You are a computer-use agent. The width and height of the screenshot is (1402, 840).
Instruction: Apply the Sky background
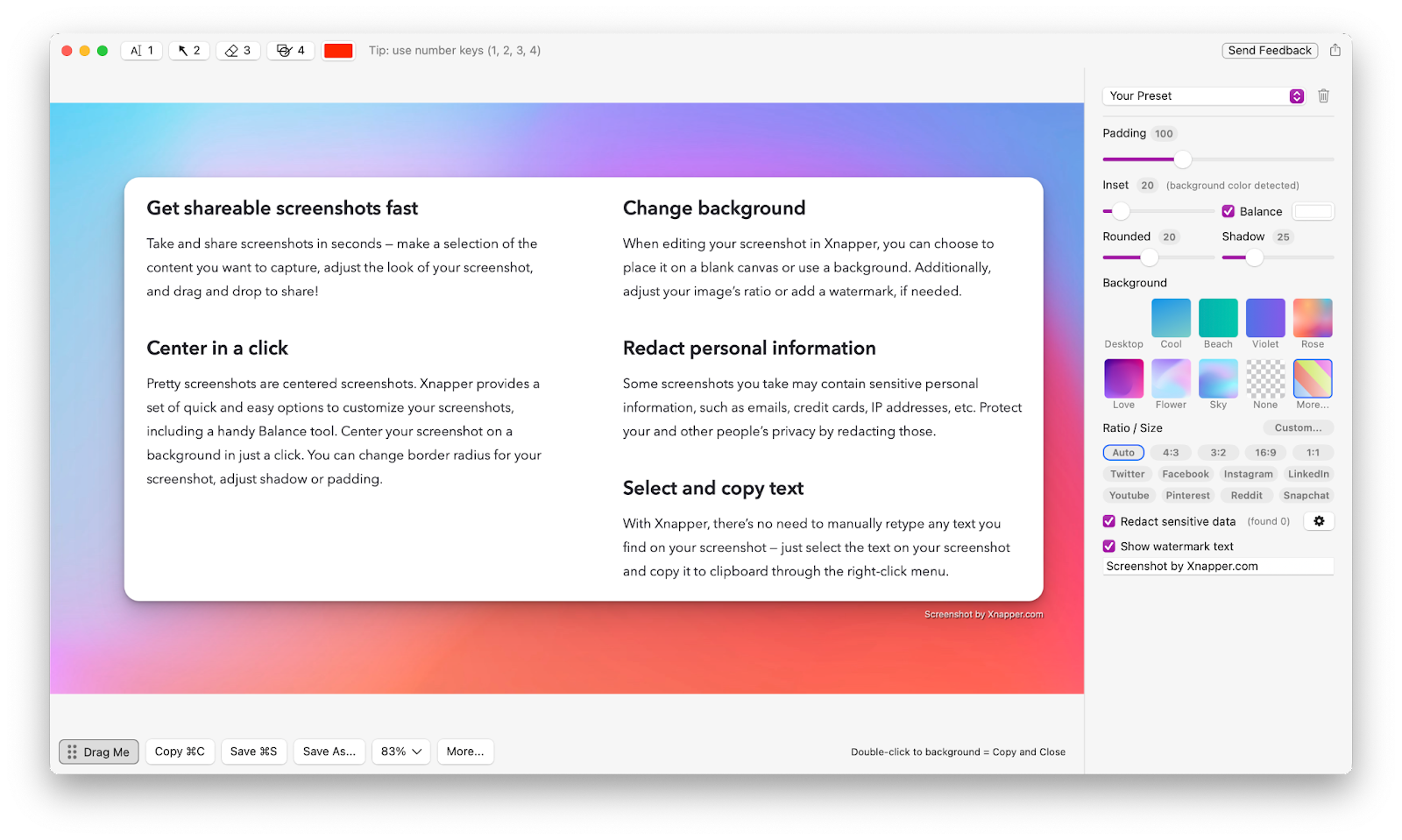(1217, 379)
